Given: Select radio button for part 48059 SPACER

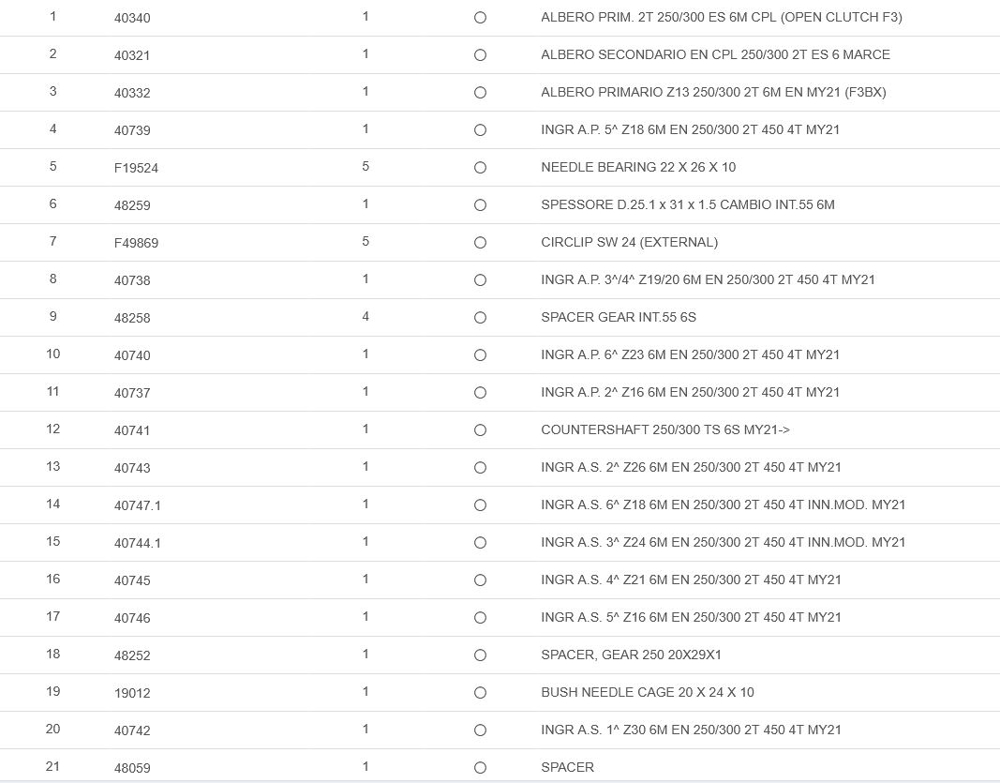Looking at the screenshot, I should (480, 768).
